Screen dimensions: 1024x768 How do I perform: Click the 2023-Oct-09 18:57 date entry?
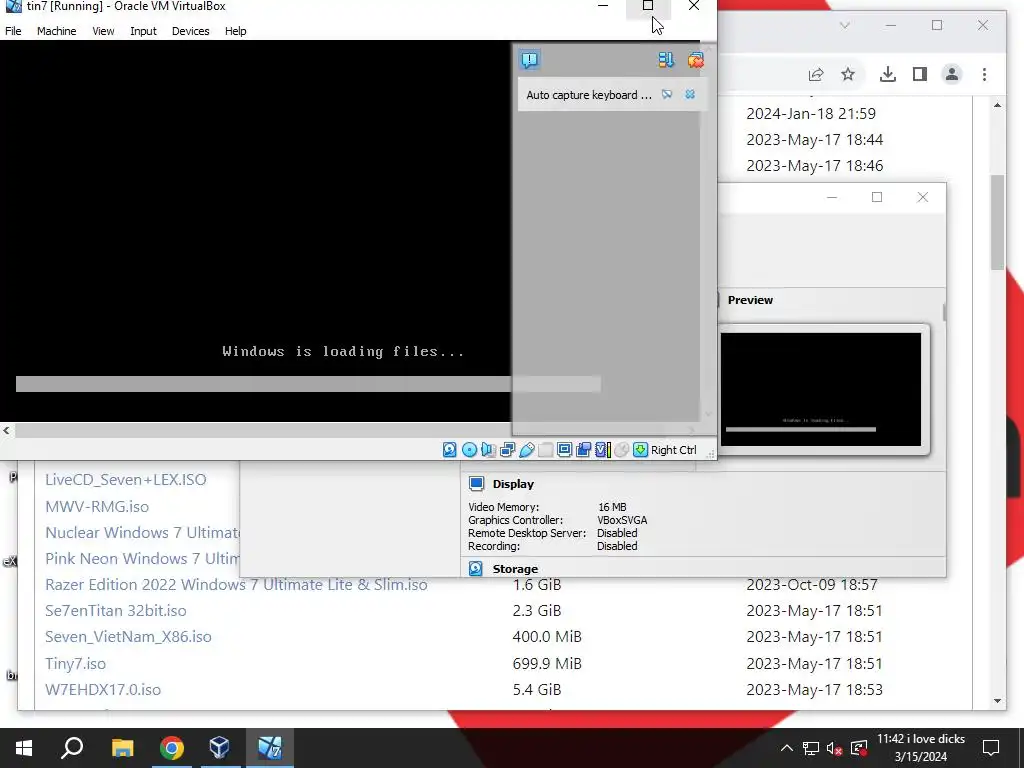point(812,584)
